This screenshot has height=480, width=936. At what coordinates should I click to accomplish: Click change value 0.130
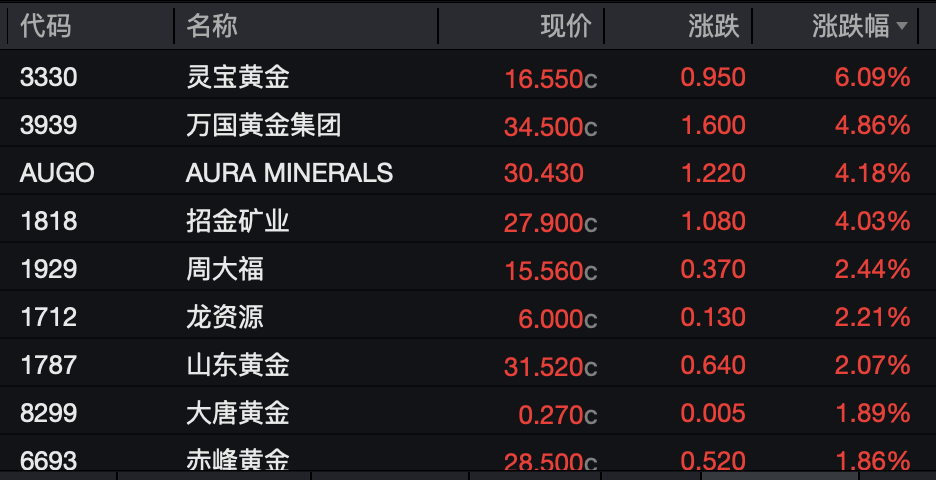pyautogui.click(x=713, y=317)
